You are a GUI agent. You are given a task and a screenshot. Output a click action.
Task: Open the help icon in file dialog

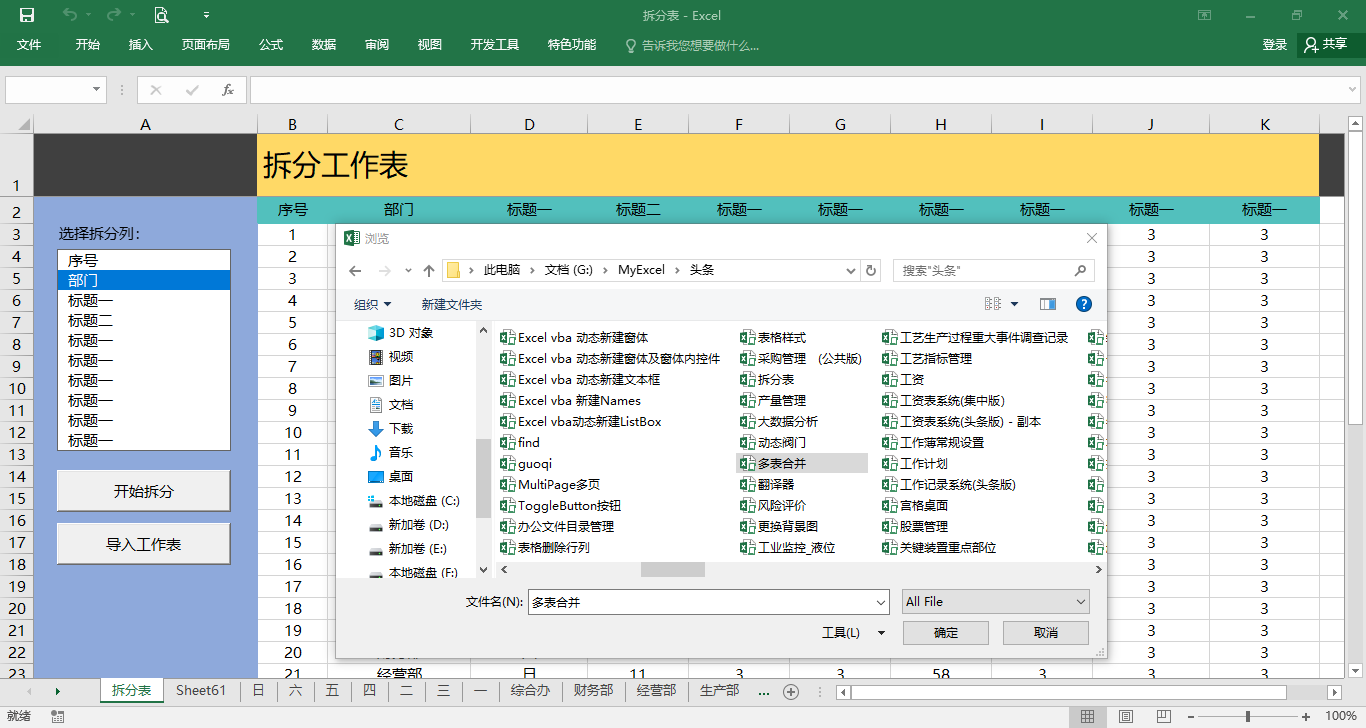1083,304
